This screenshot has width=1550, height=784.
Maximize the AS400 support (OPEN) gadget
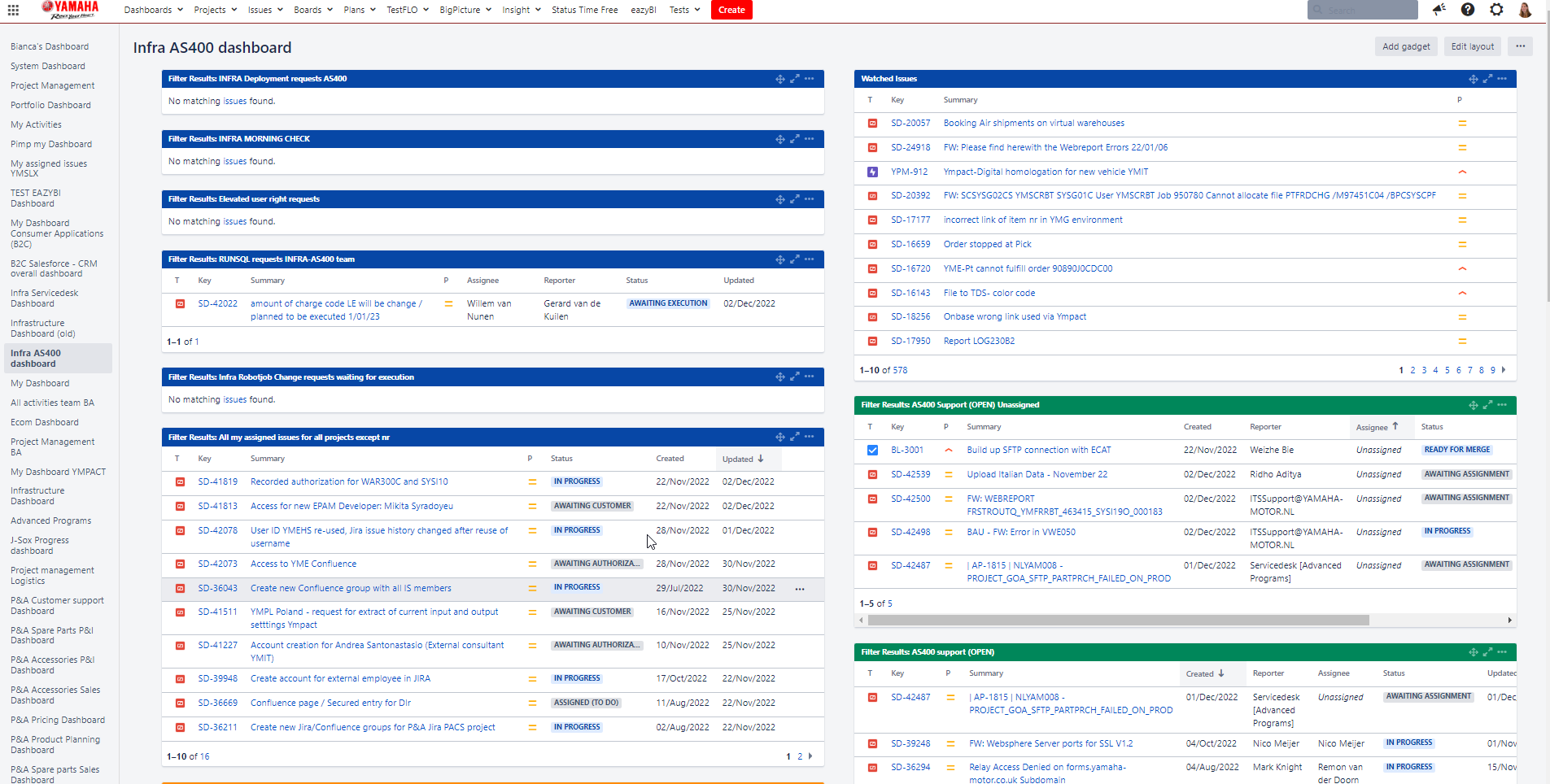point(1487,652)
